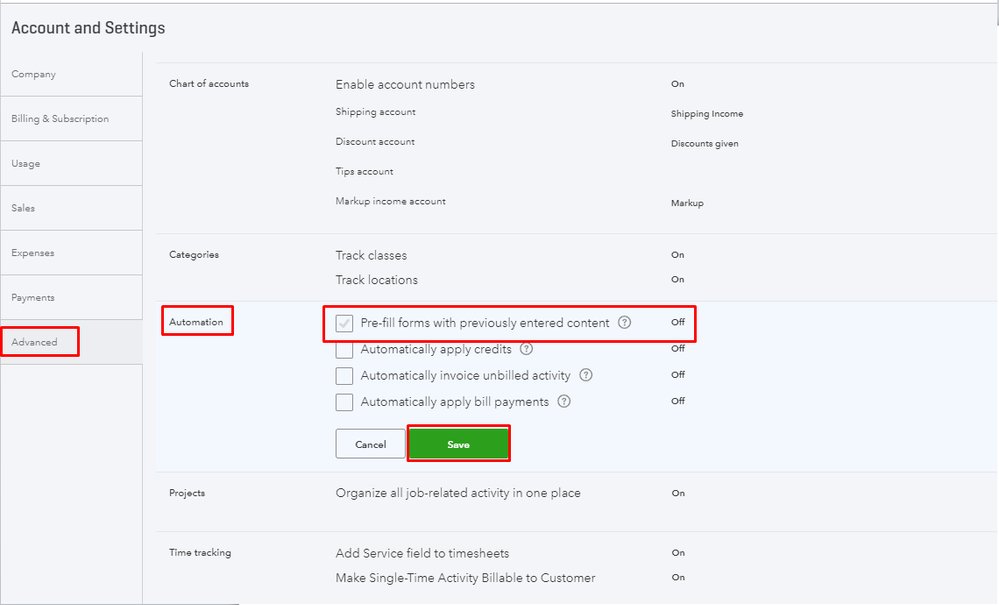999x605 pixels.
Task: Open help for Automatically invoice unbilled activity
Action: click(586, 375)
